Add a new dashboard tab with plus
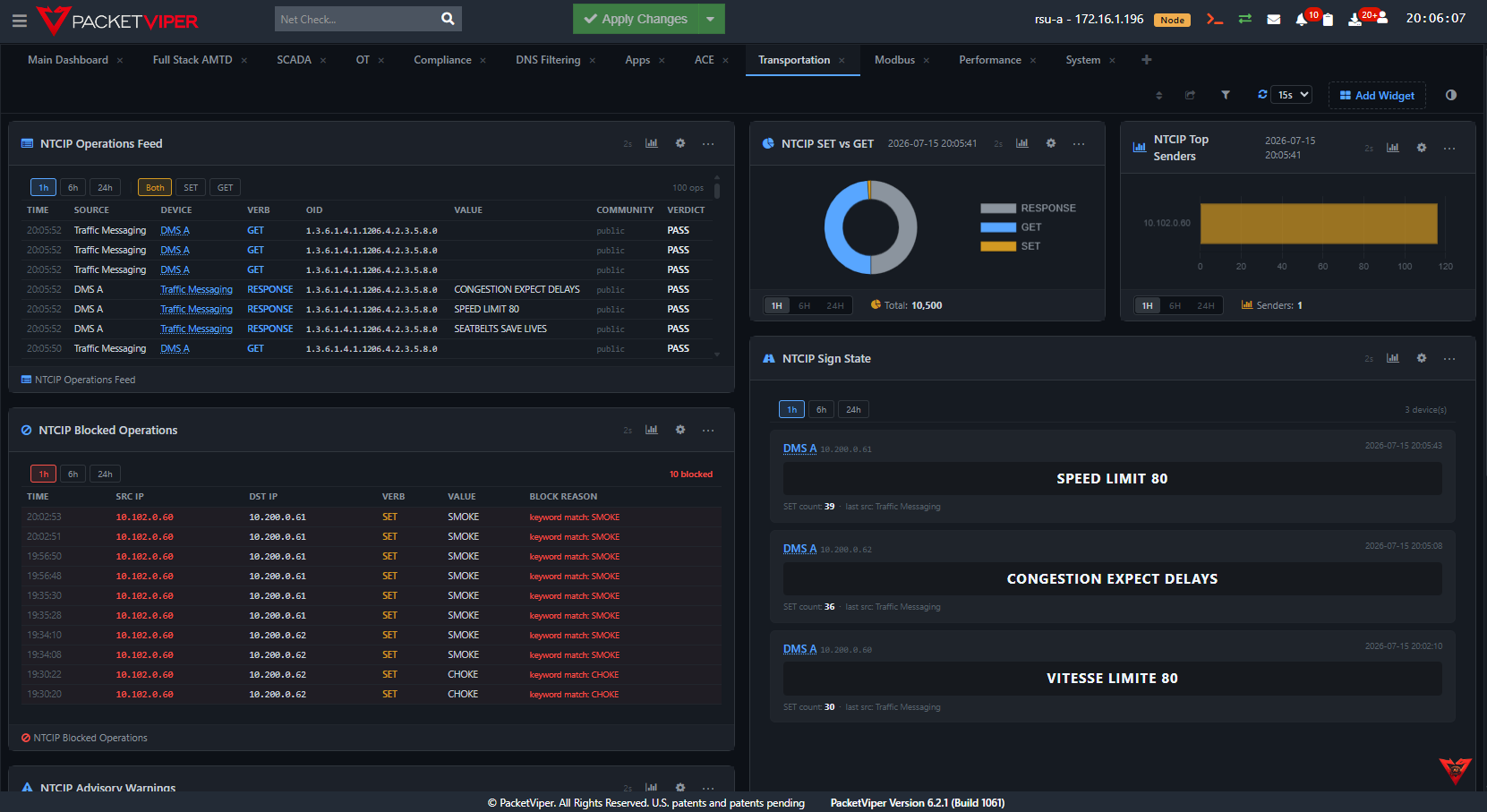Image resolution: width=1487 pixels, height=812 pixels. coord(1147,60)
